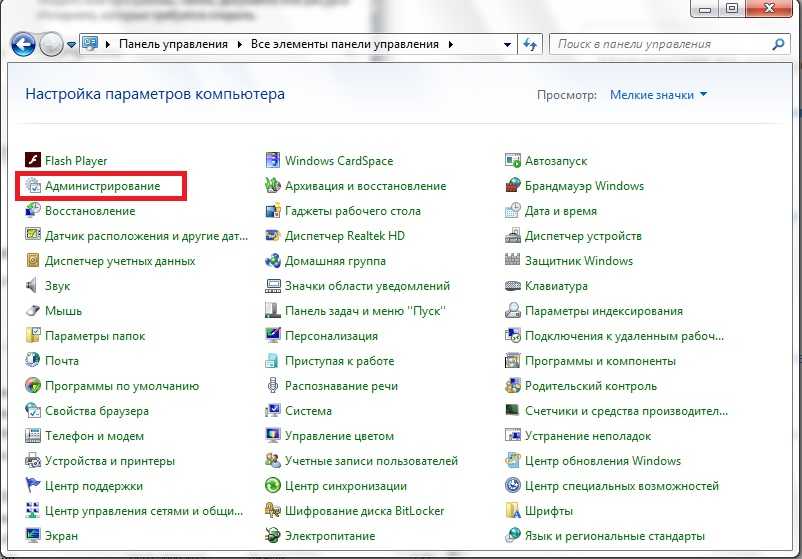Open the Защитник Windows icon
Image resolution: width=802 pixels, height=559 pixels.
point(513,260)
